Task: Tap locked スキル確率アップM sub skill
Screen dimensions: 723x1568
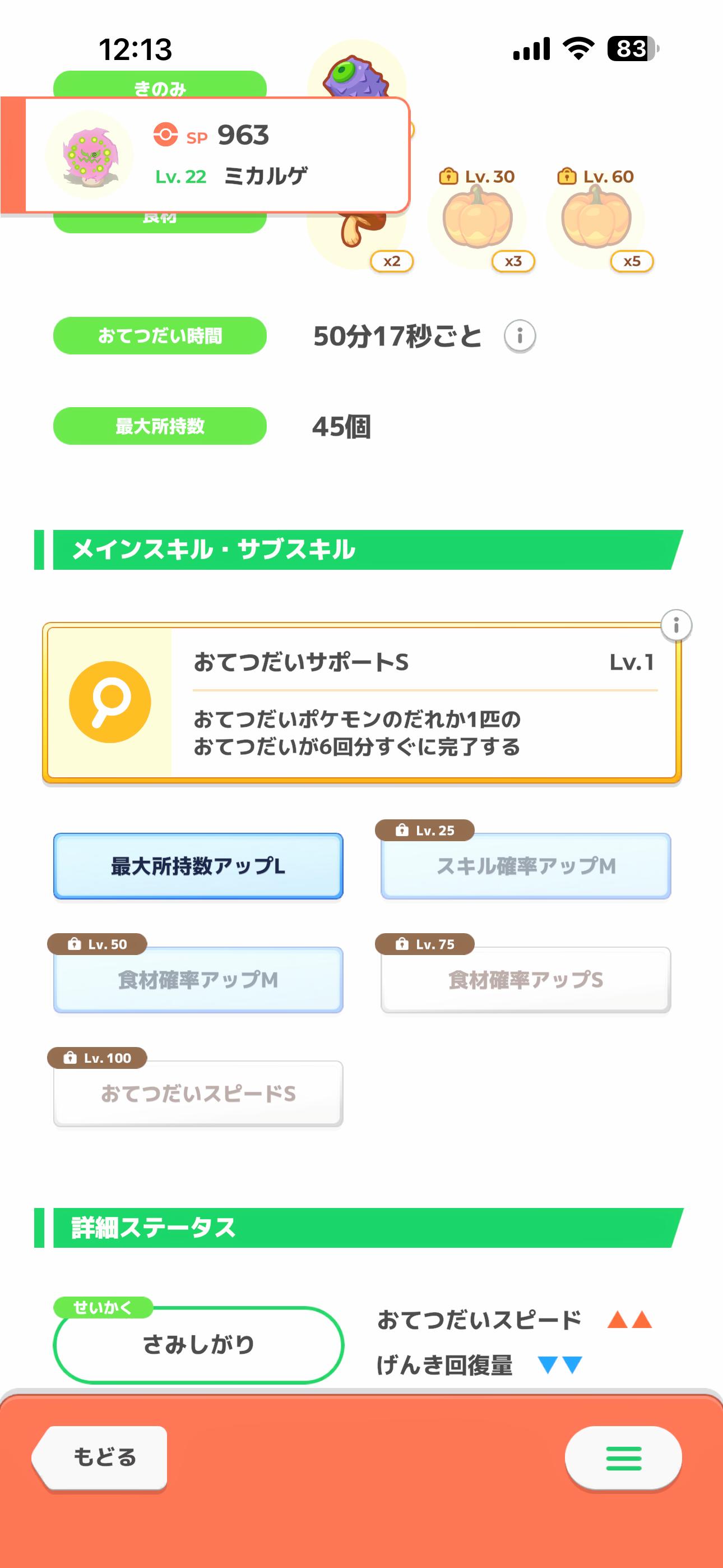Action: pyautogui.click(x=525, y=865)
